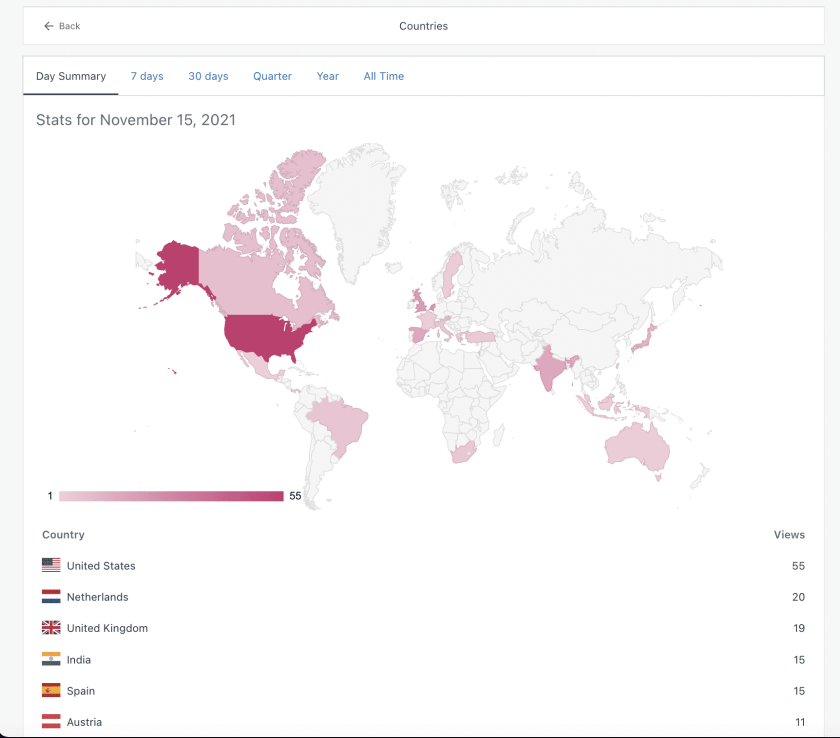Click the Spain flag icon

(51, 690)
